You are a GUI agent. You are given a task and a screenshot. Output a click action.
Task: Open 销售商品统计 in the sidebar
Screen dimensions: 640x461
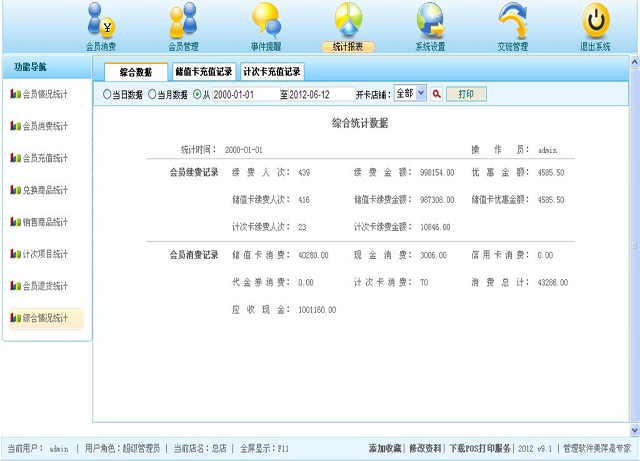coord(45,222)
